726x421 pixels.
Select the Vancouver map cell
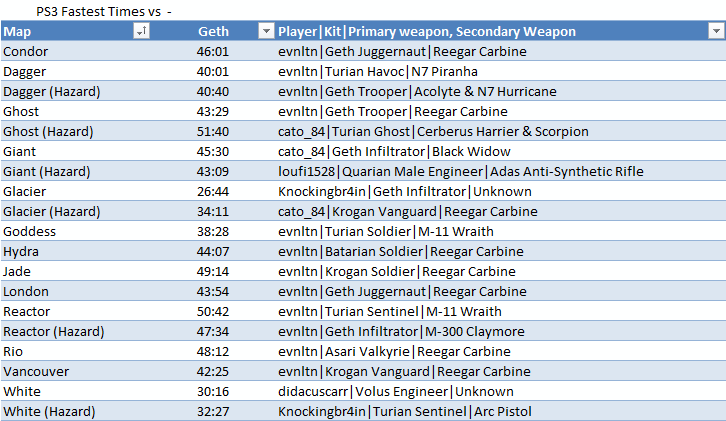tap(76, 371)
